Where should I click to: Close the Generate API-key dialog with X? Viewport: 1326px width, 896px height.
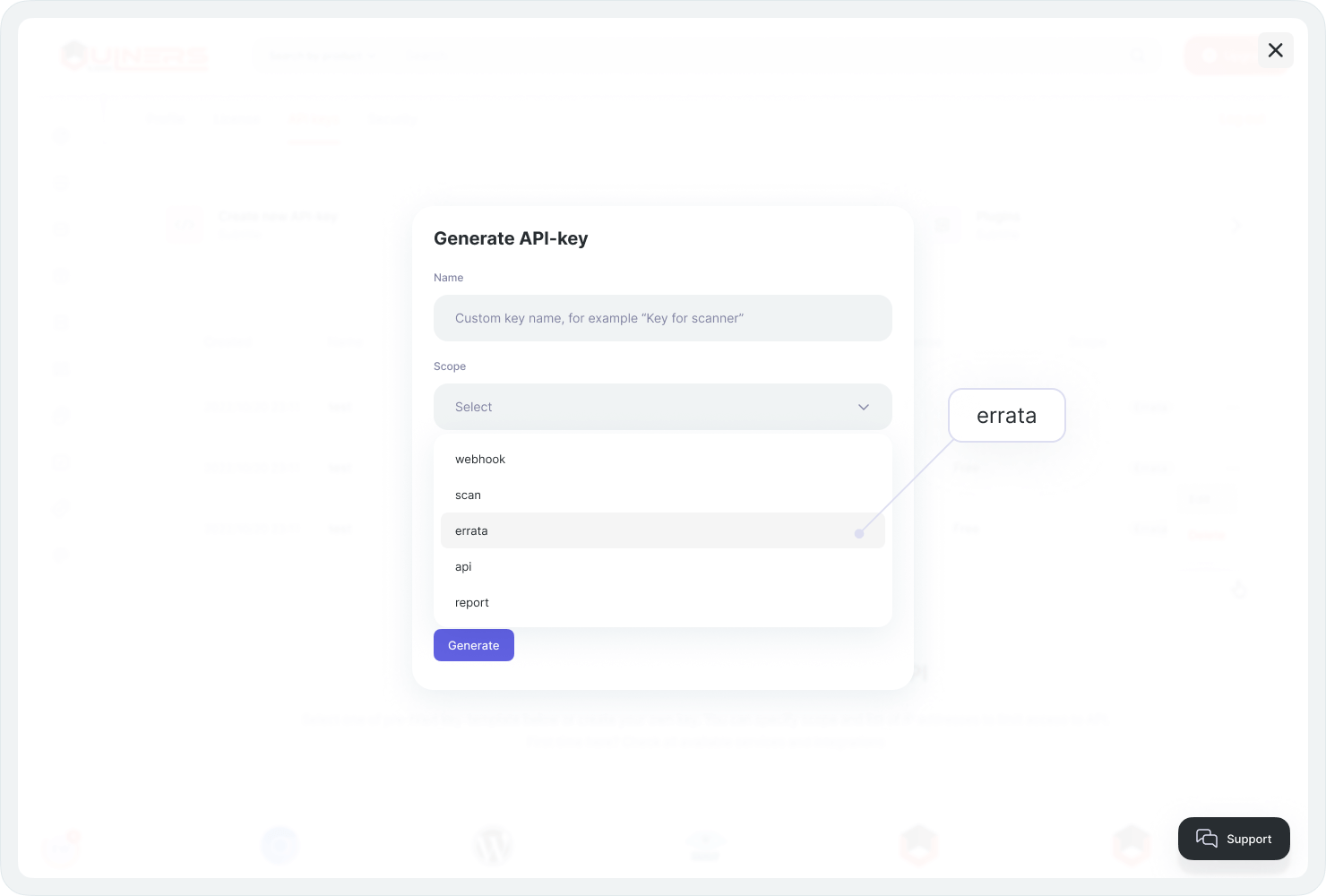(1275, 50)
